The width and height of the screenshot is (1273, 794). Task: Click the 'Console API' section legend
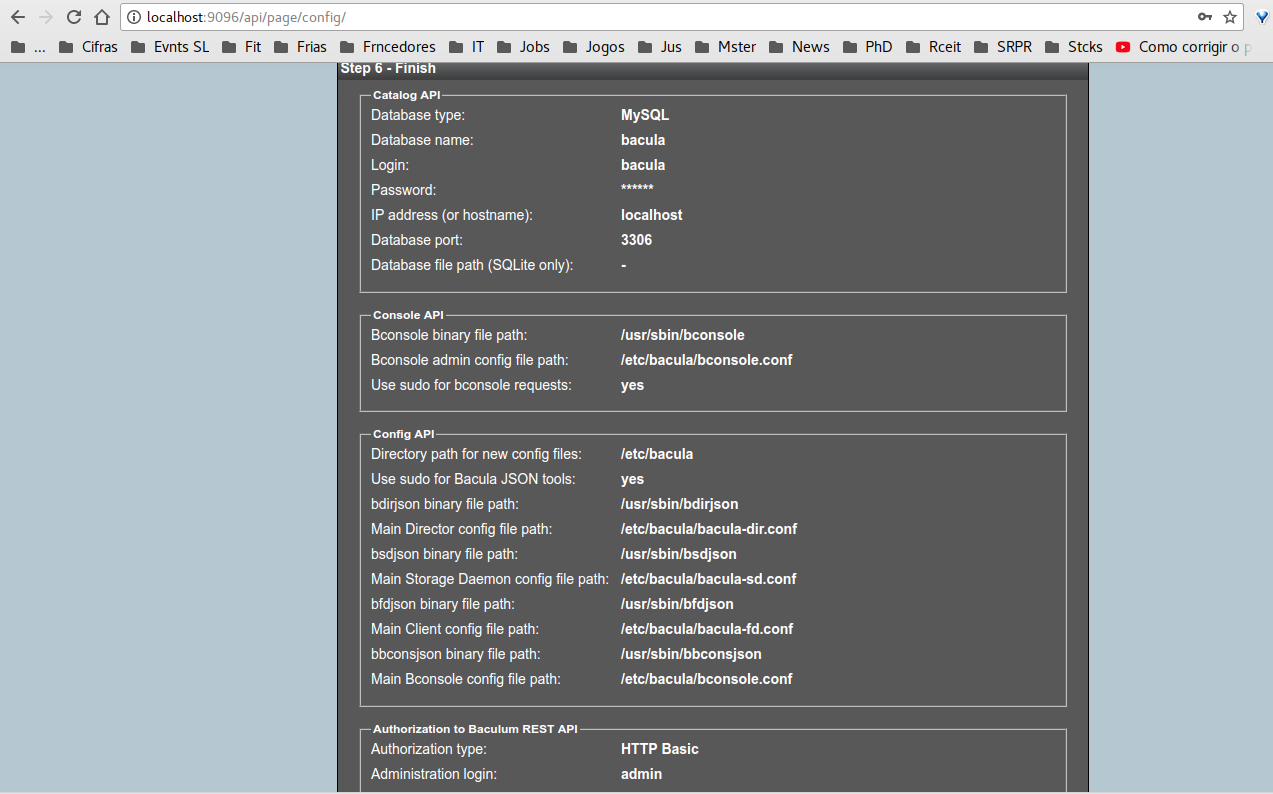pyautogui.click(x=408, y=315)
